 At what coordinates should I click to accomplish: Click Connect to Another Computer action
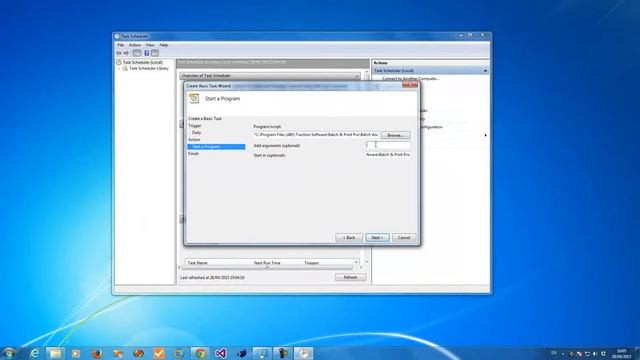coord(411,78)
